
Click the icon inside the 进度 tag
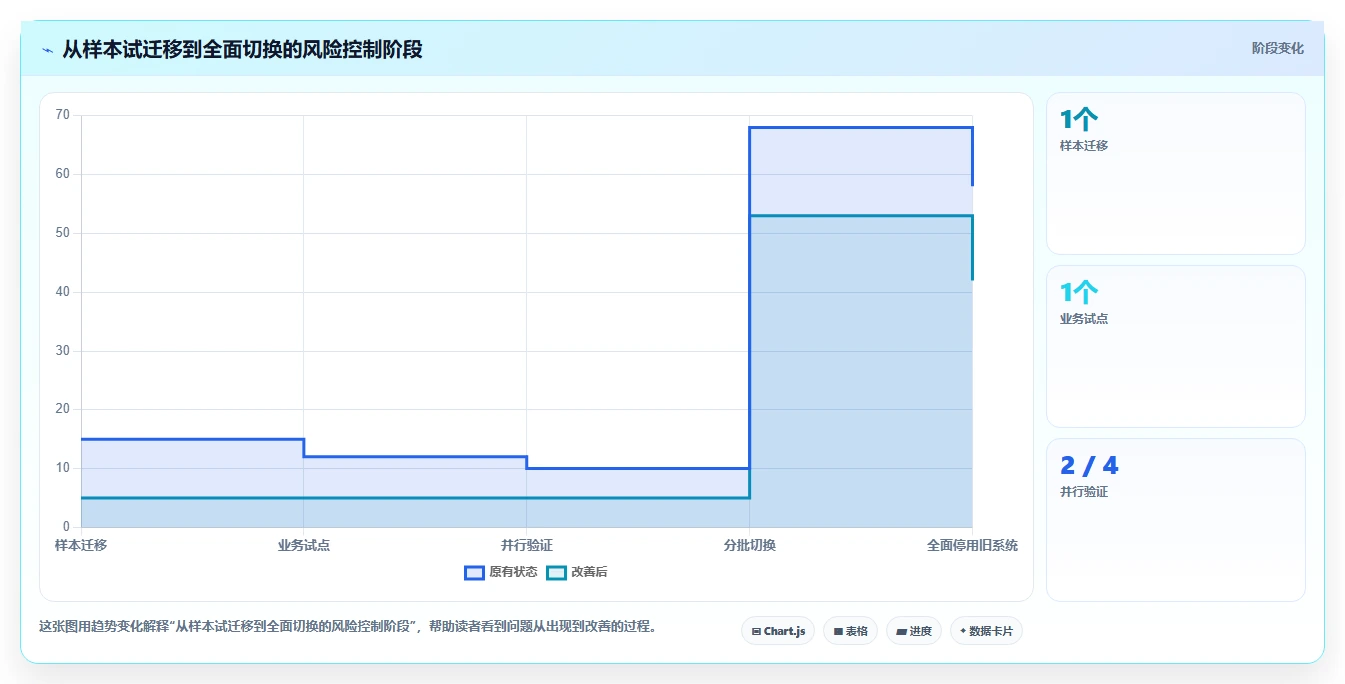901,632
